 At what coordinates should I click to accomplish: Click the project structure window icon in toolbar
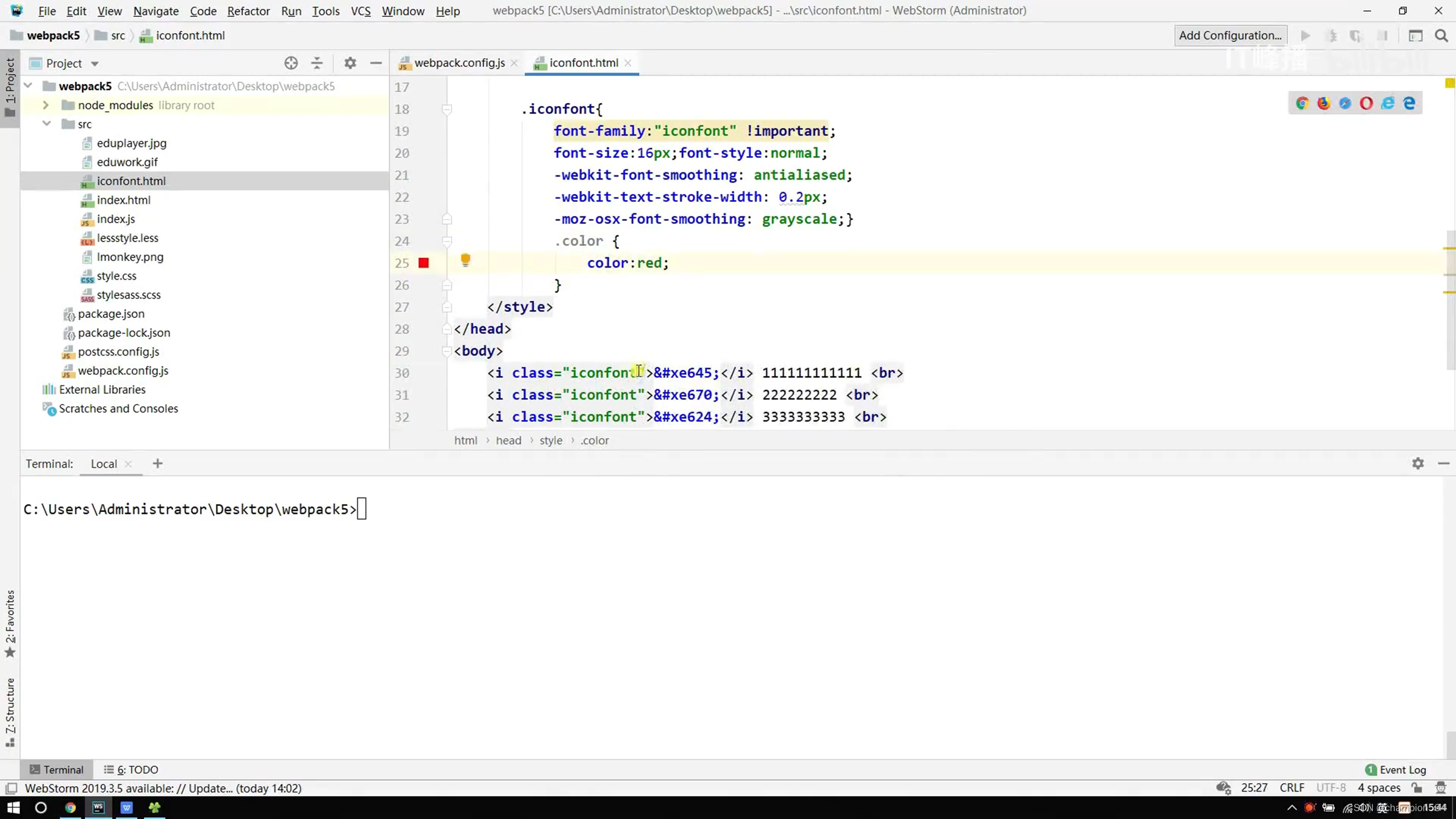tap(1415, 36)
